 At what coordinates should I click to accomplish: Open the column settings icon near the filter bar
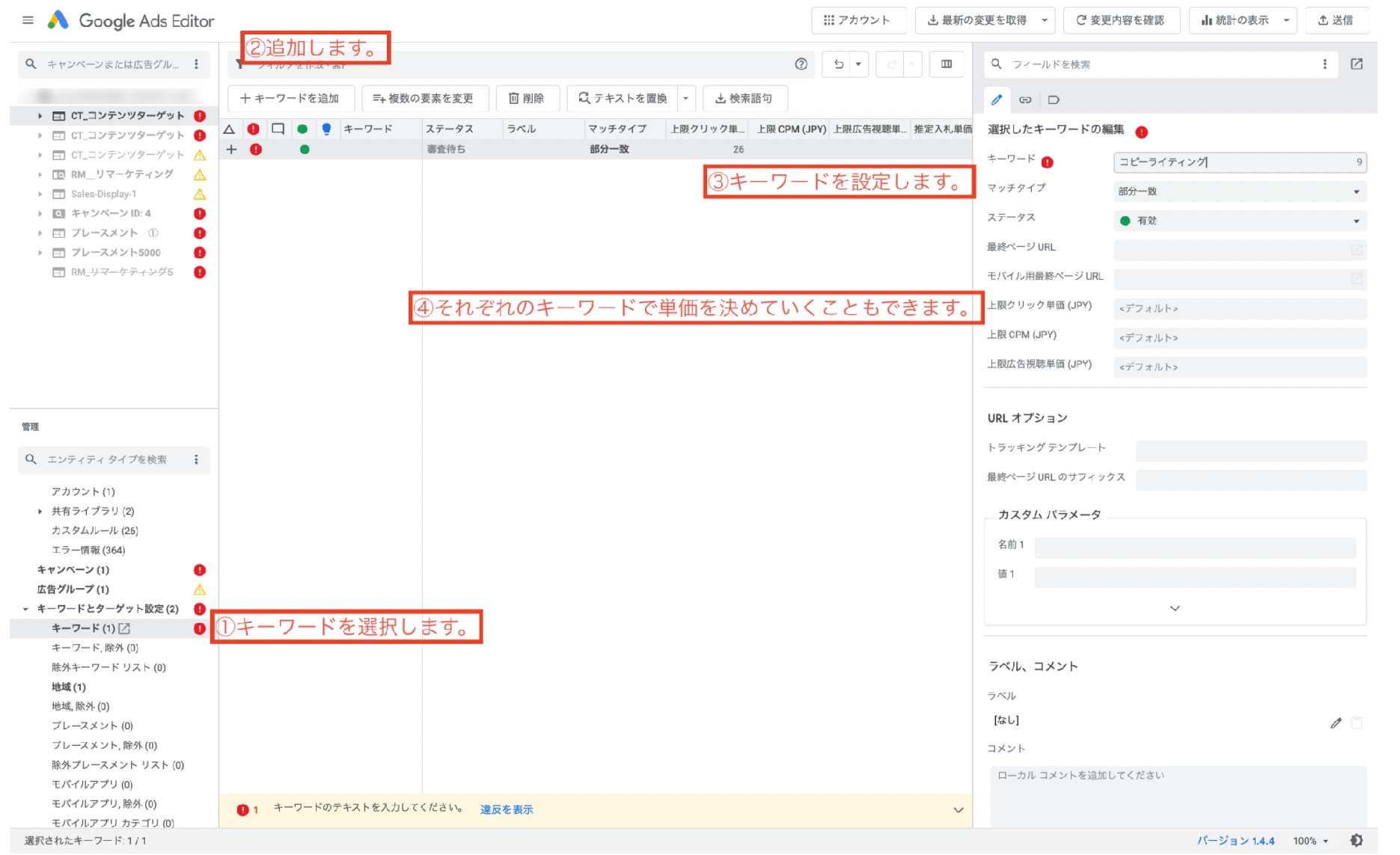(947, 64)
